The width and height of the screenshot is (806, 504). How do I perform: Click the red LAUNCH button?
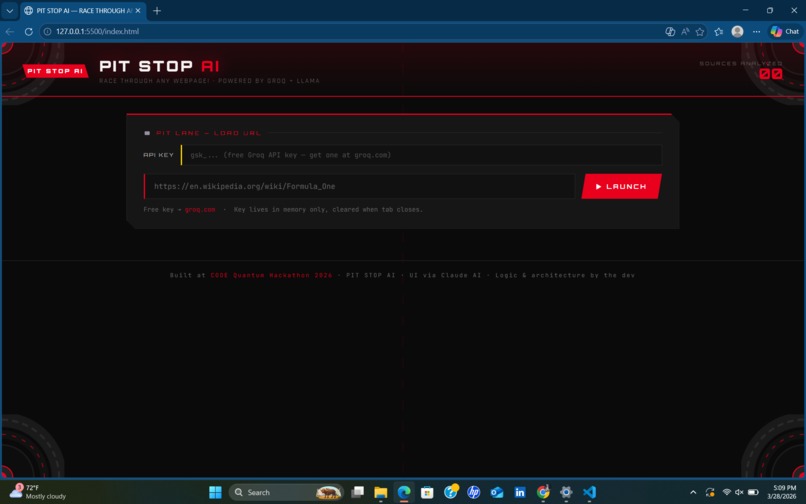click(621, 186)
